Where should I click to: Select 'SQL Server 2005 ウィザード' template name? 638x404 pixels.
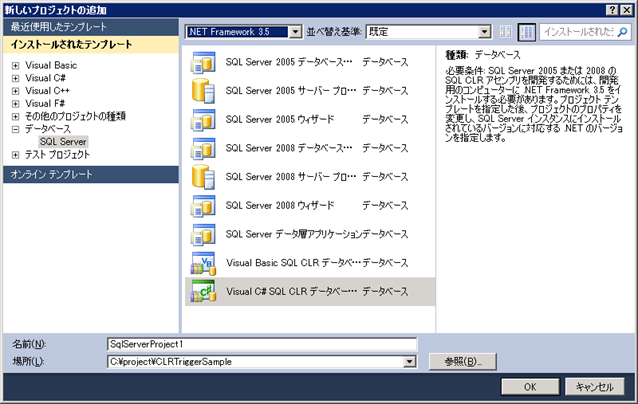(x=280, y=120)
